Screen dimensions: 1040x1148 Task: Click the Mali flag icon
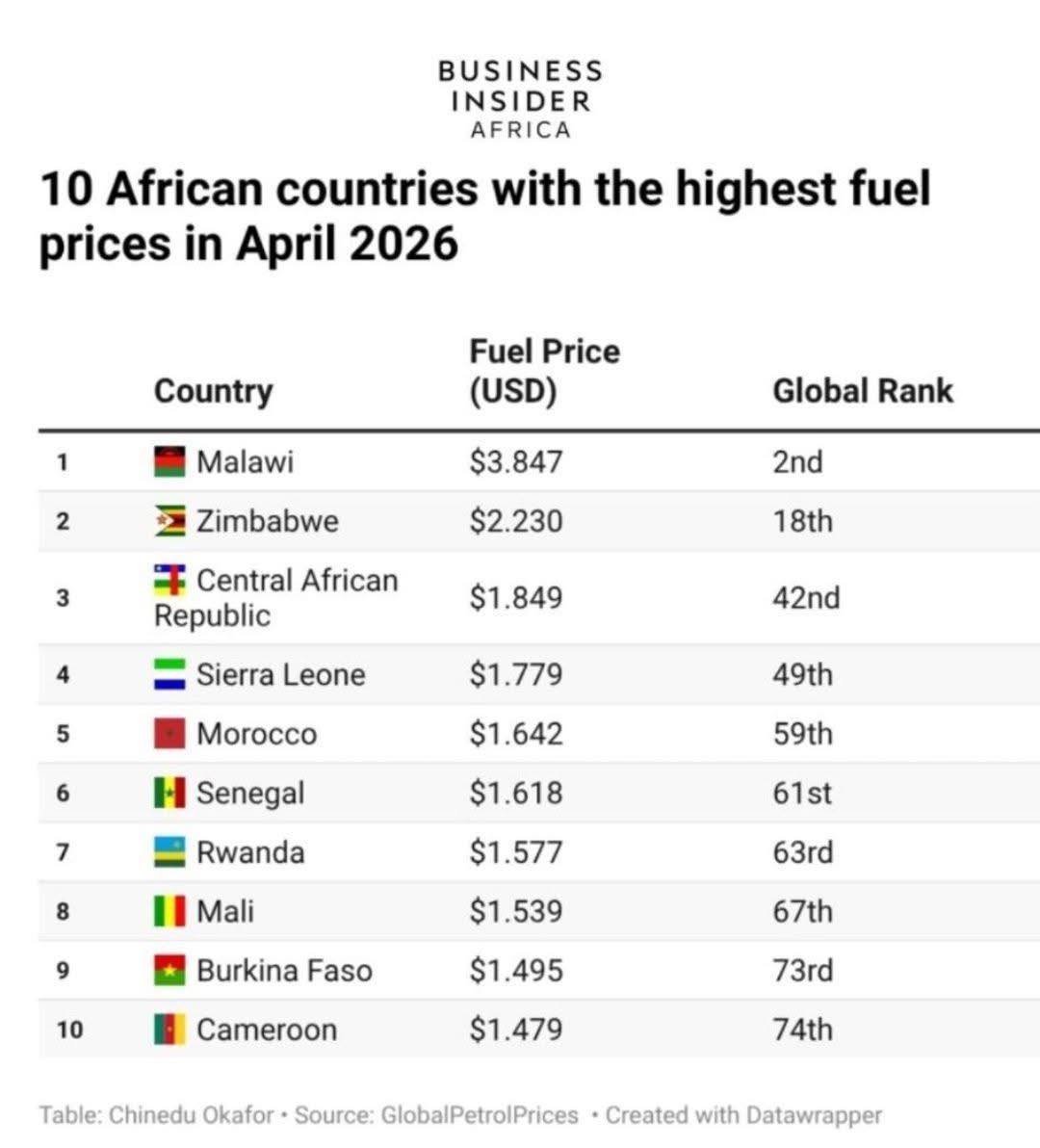[x=169, y=911]
